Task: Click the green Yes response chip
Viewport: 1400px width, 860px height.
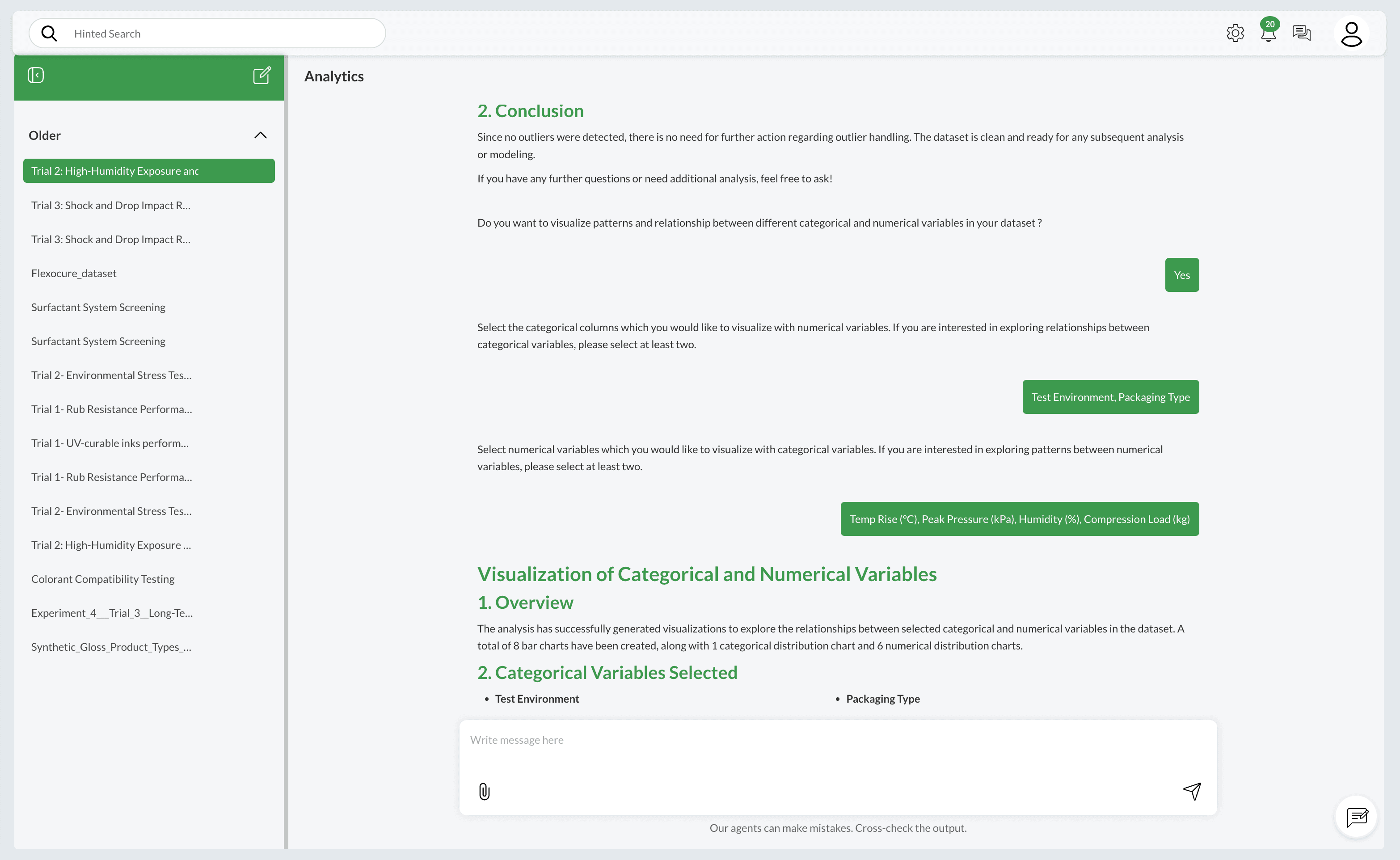Action: (1181, 275)
